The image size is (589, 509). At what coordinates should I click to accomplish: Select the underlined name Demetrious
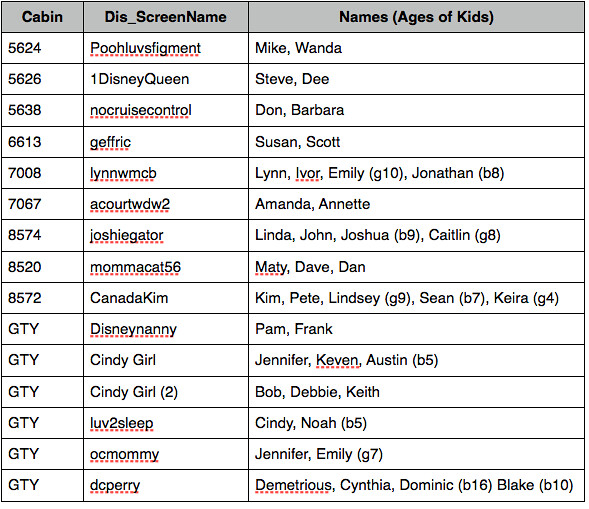[x=293, y=485]
